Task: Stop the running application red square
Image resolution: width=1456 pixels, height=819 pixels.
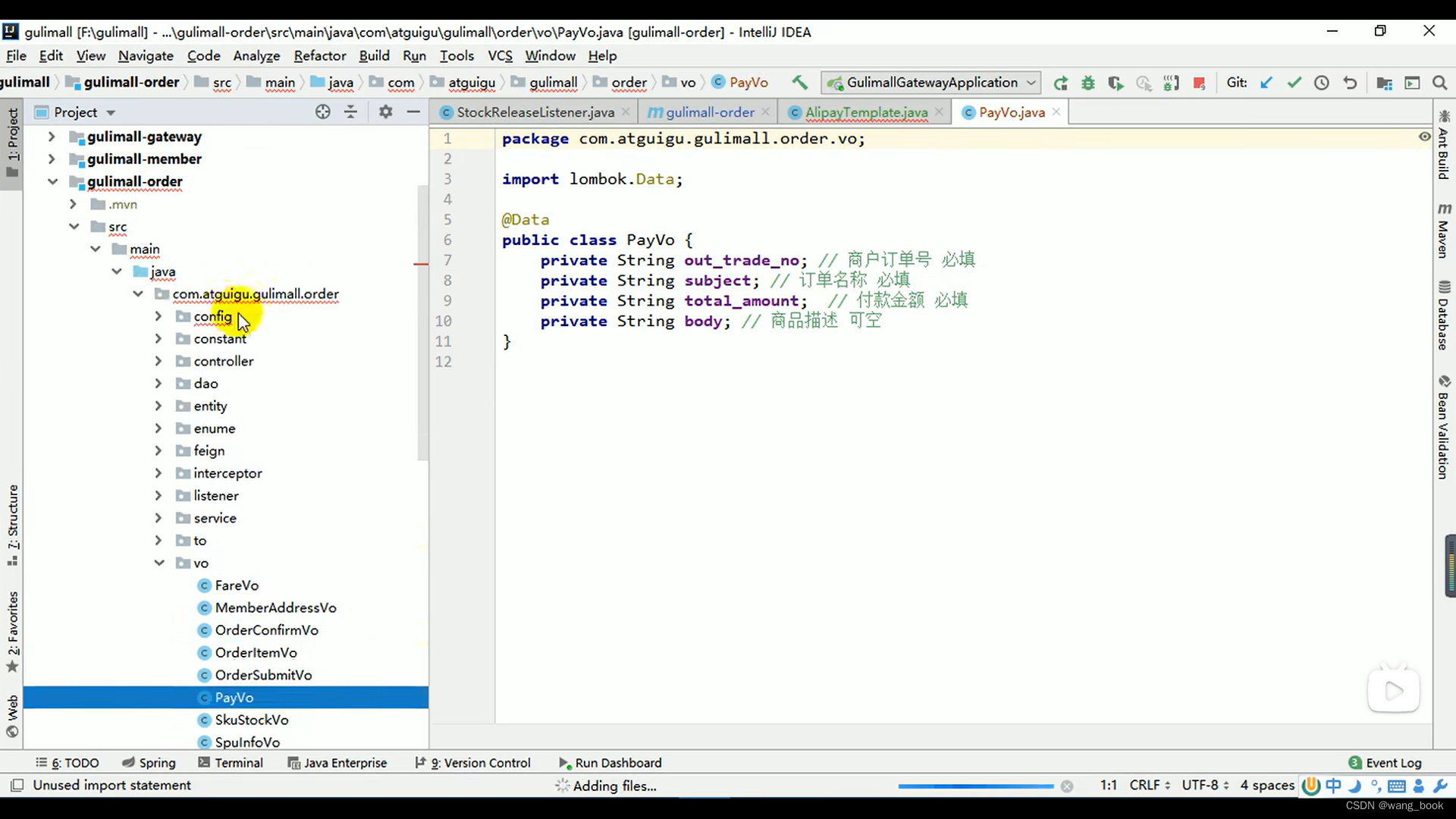Action: click(x=1199, y=83)
